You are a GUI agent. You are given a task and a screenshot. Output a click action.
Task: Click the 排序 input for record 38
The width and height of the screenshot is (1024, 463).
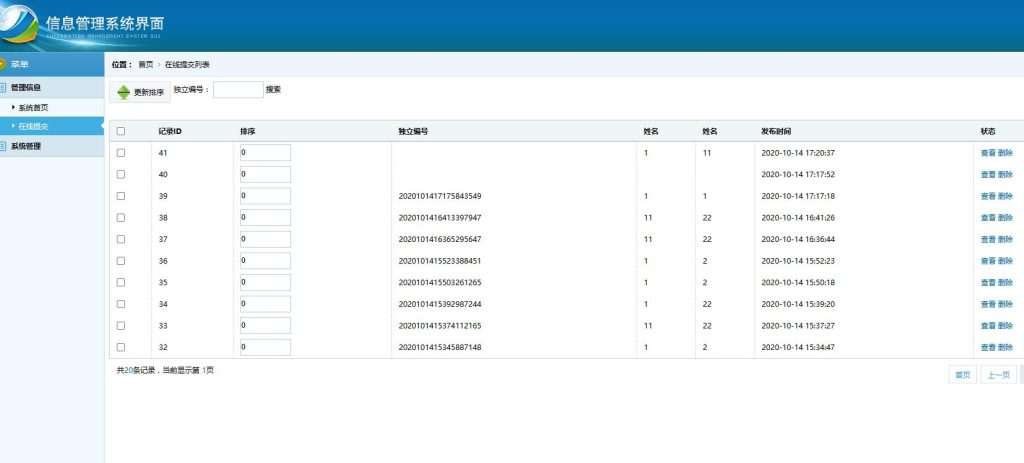(x=265, y=217)
